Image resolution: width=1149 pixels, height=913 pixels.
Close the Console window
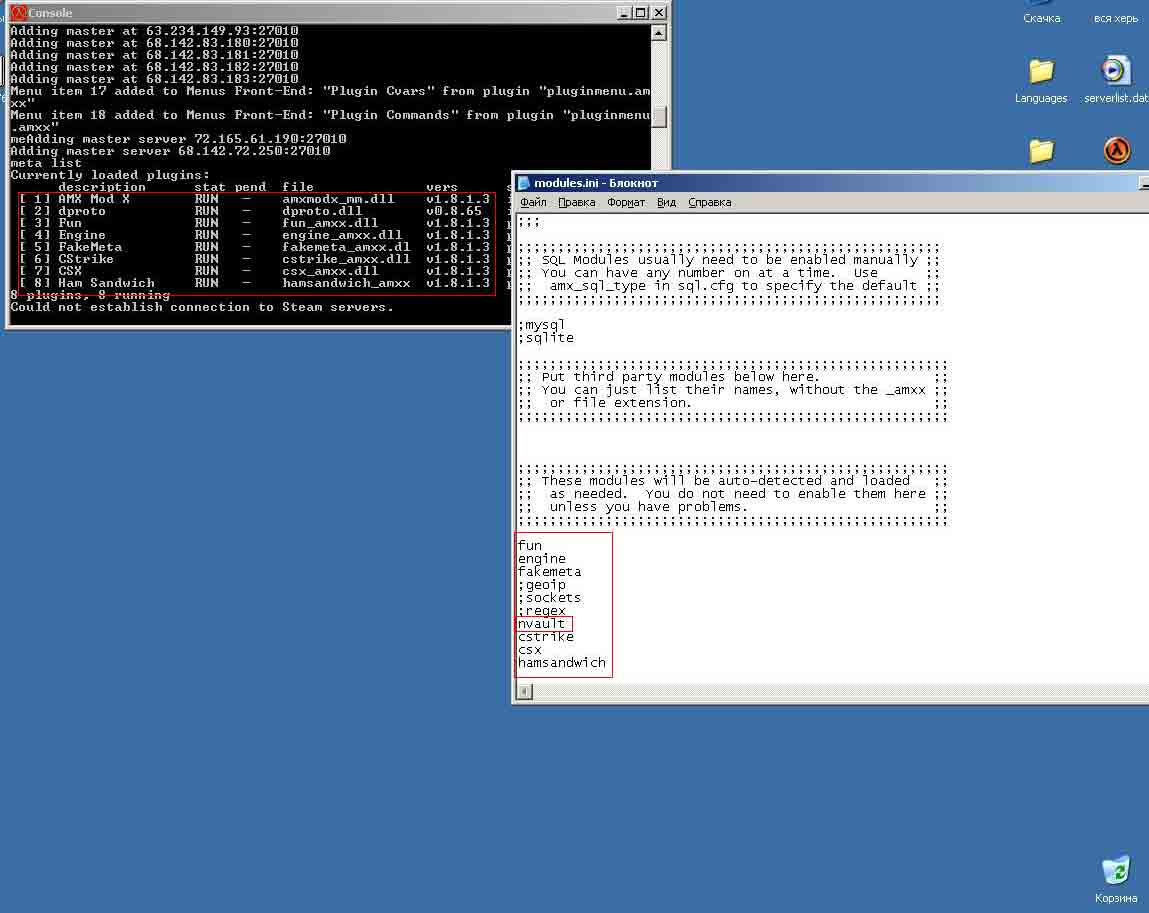(659, 12)
